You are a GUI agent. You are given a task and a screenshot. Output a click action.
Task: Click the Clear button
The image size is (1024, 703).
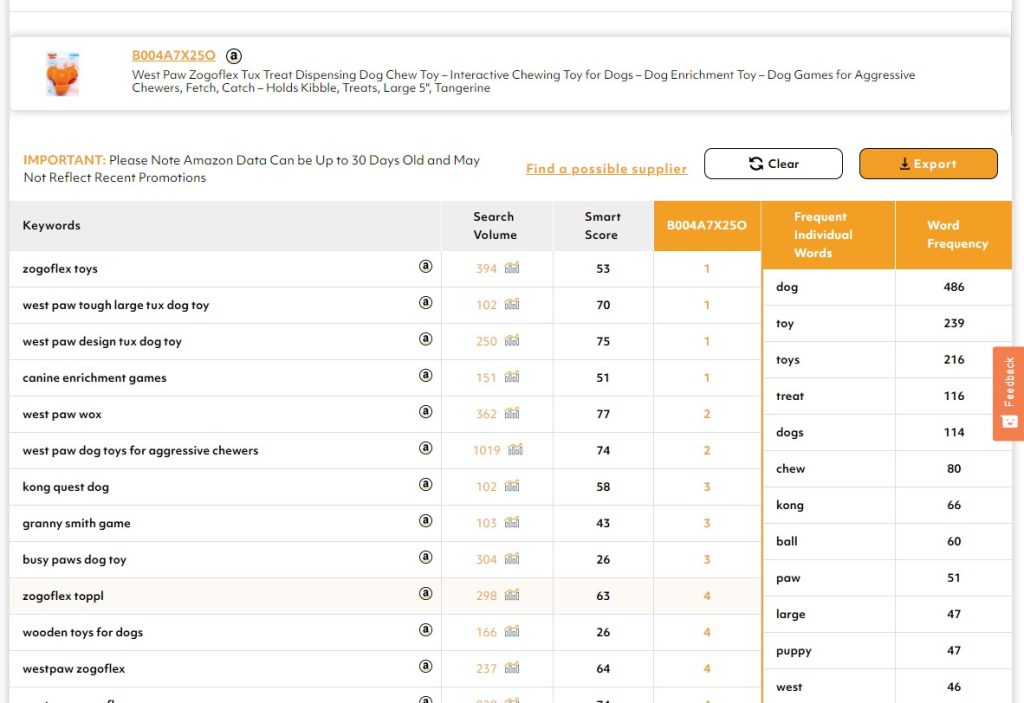pyautogui.click(x=773, y=163)
